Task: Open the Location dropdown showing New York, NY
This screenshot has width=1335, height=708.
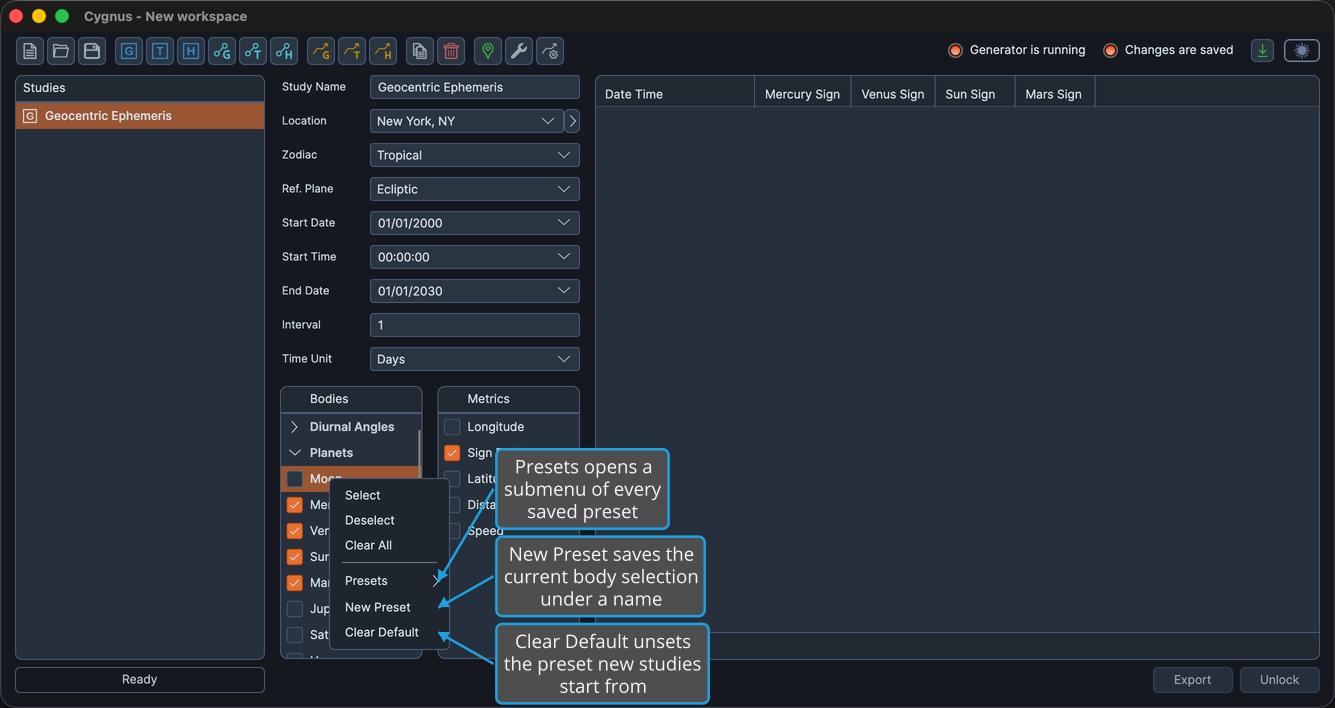Action: pos(466,121)
